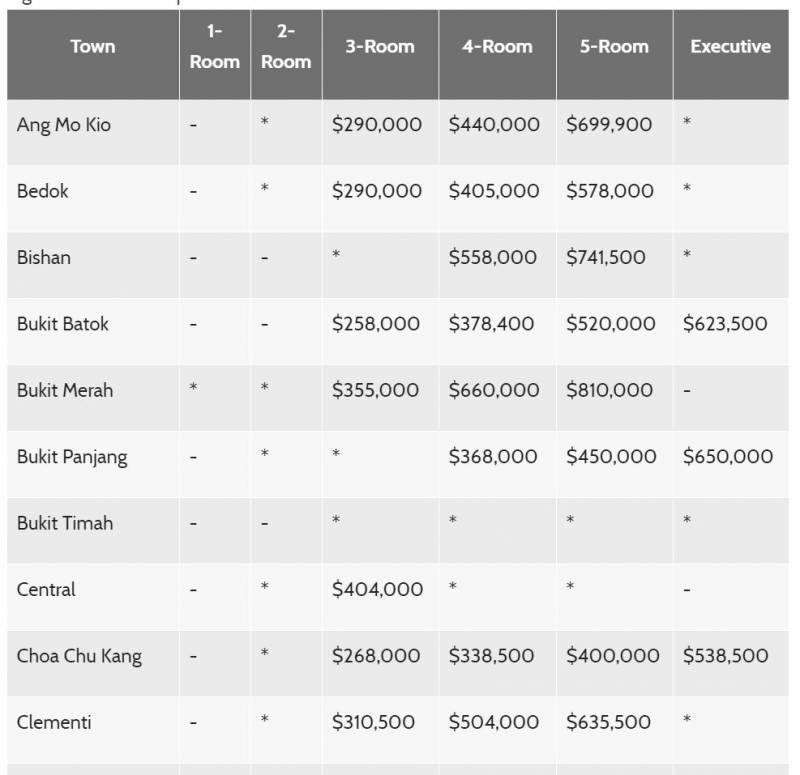Click Bukit Panjang Executive price $650,000
This screenshot has height=775, width=800.
coord(728,457)
